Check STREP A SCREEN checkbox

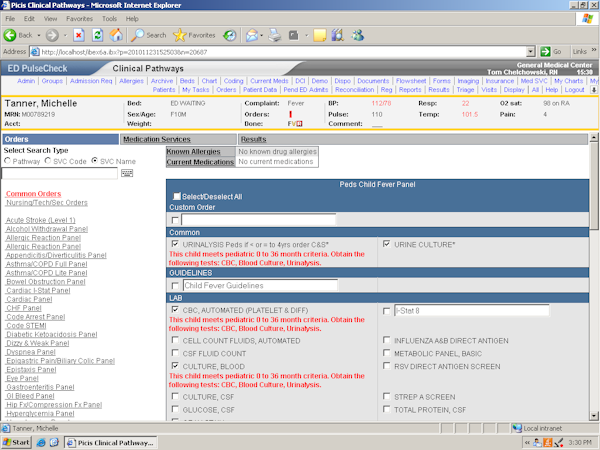(386, 396)
